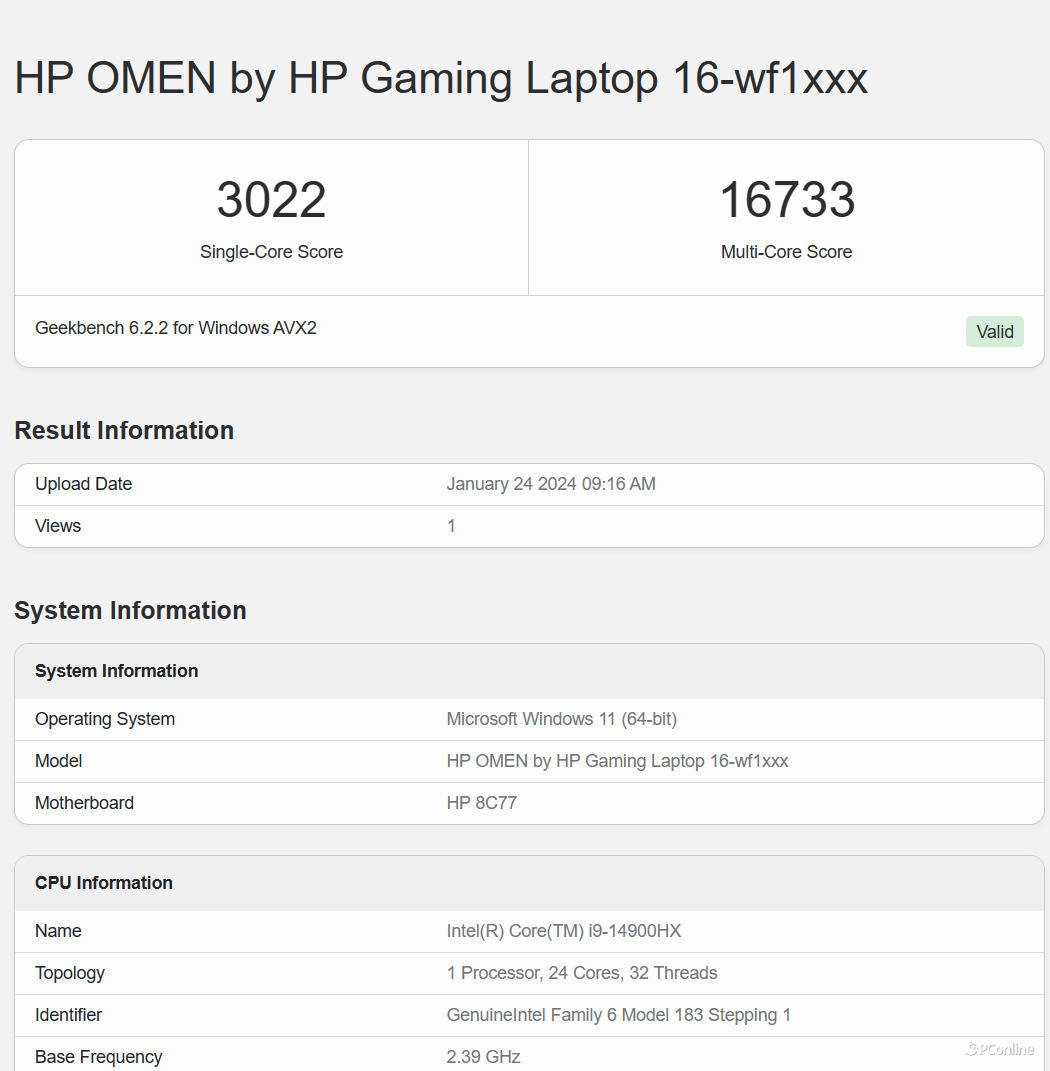Screen dimensions: 1050x1071
Task: Select the 24 Cores, 32 Threads topology value
Action: coord(581,973)
